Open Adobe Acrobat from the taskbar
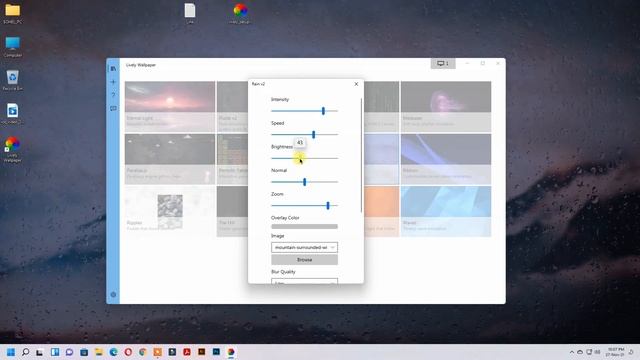640x360 pixels. click(187, 352)
